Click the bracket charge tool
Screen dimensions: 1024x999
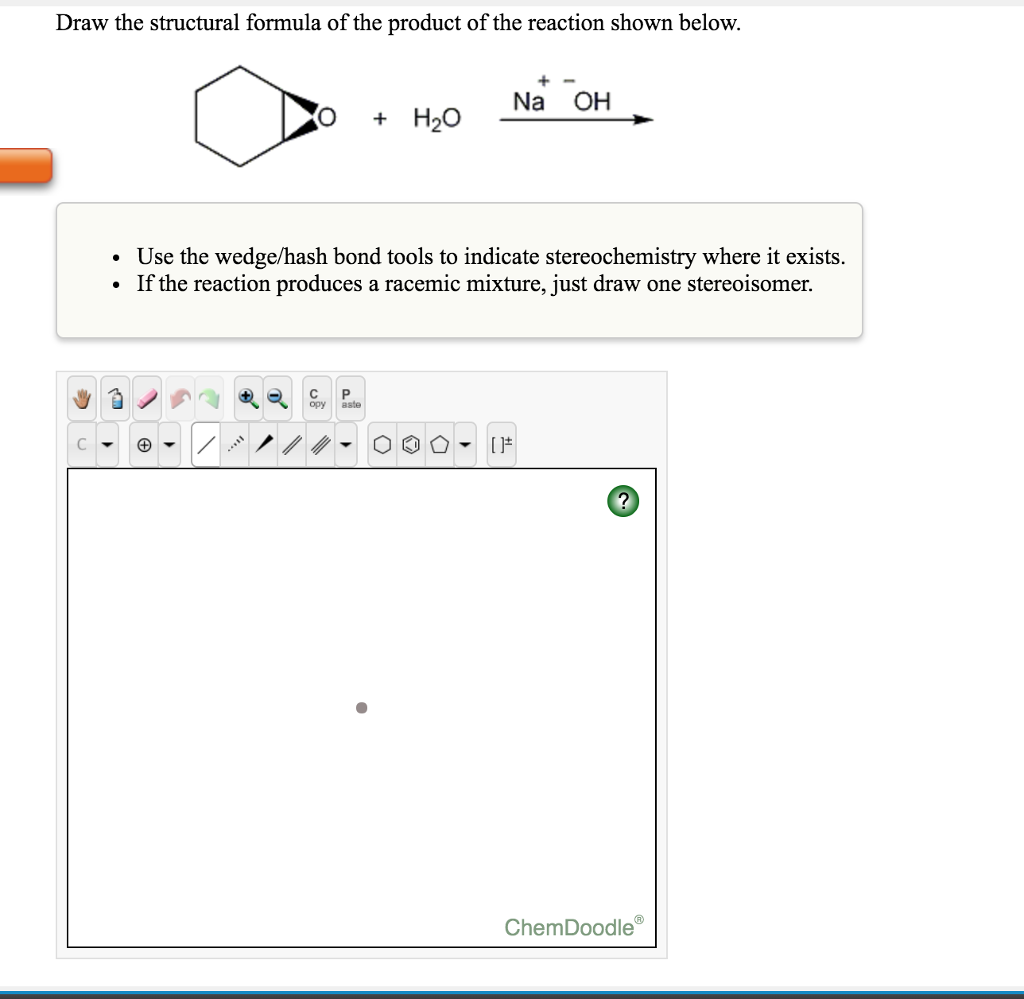pos(501,442)
